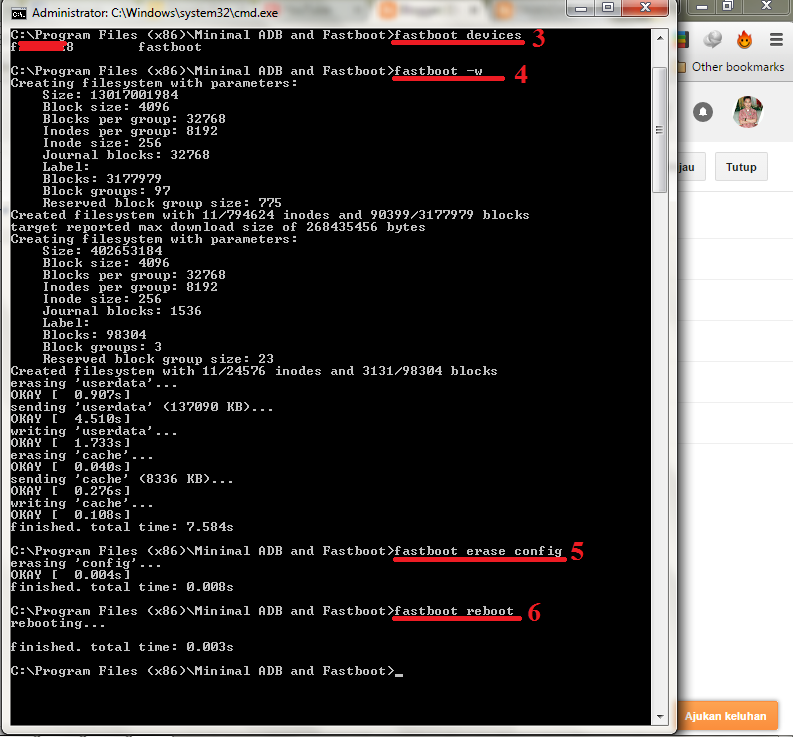Click the Ajukan keluhan button

pyautogui.click(x=725, y=716)
